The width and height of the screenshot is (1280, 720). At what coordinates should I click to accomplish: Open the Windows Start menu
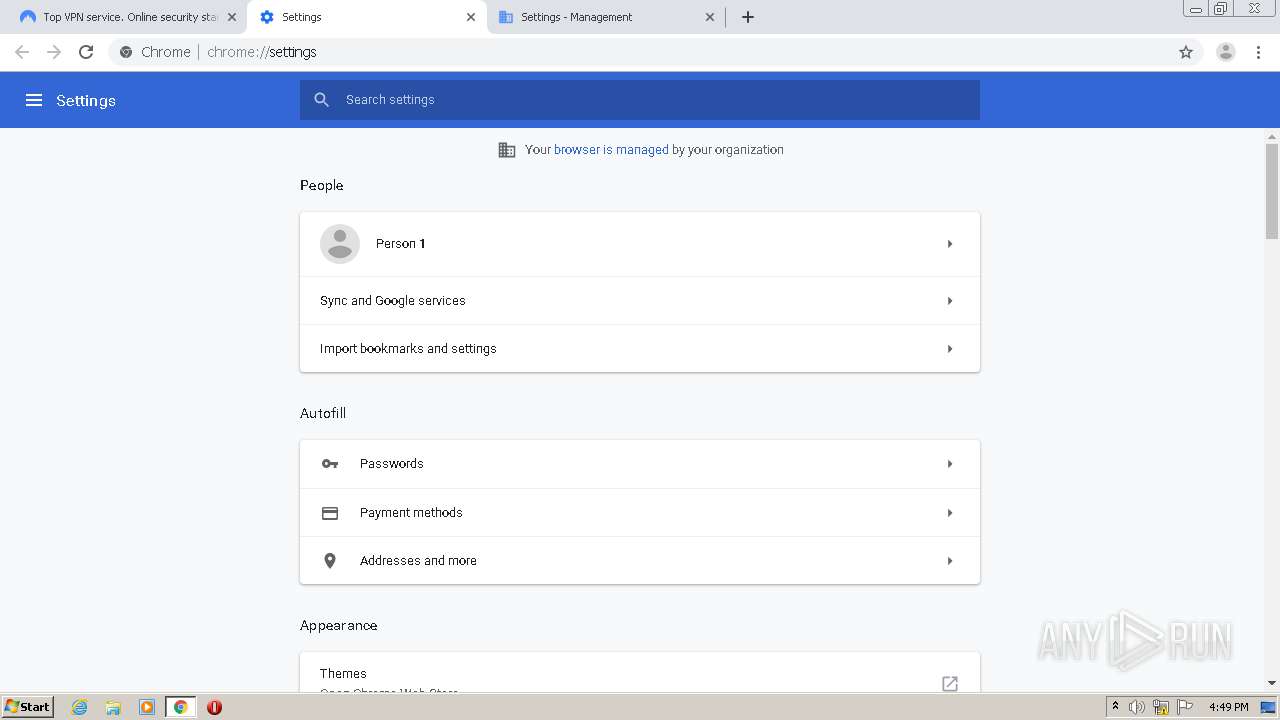coord(27,707)
